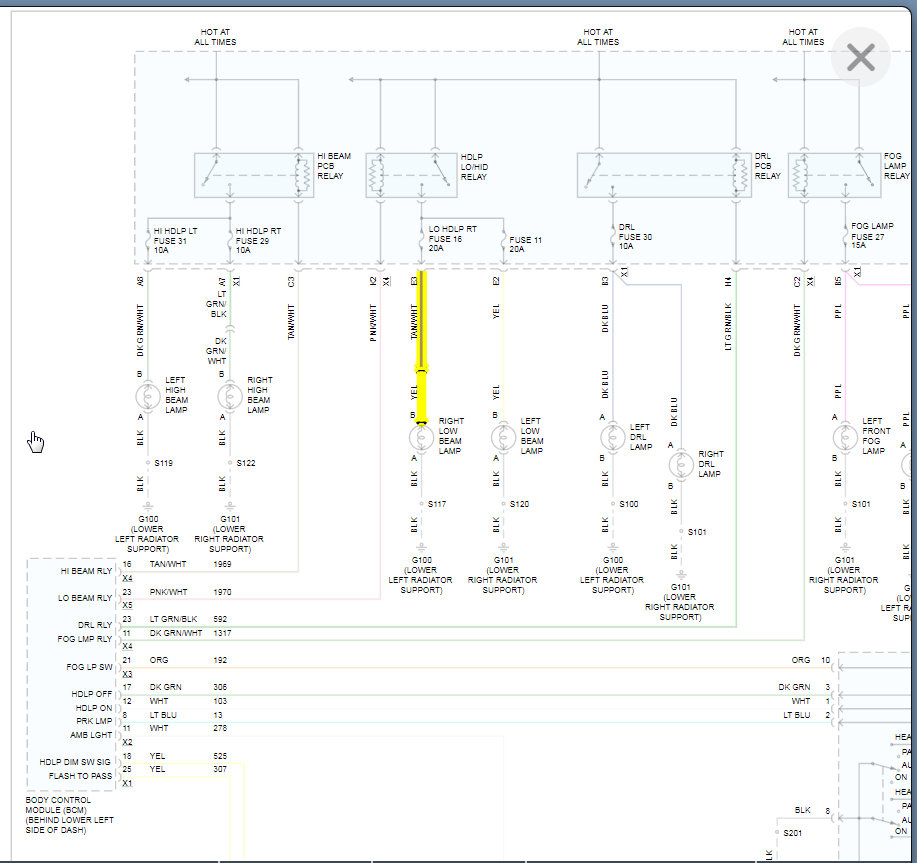Click the DRL PCB RELAY label
This screenshot has height=863, width=917.
point(767,166)
